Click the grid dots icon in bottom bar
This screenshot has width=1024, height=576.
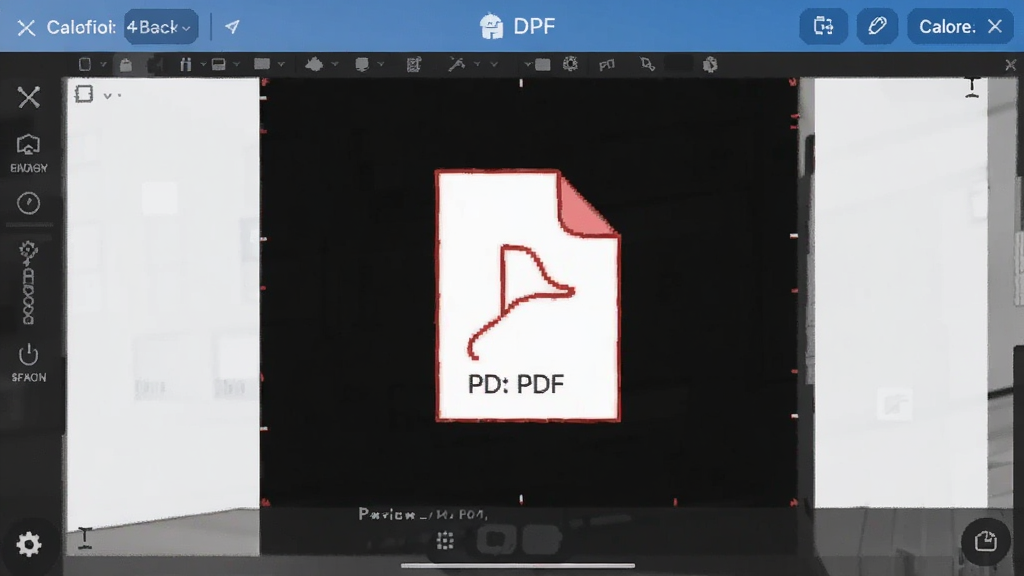tap(445, 540)
